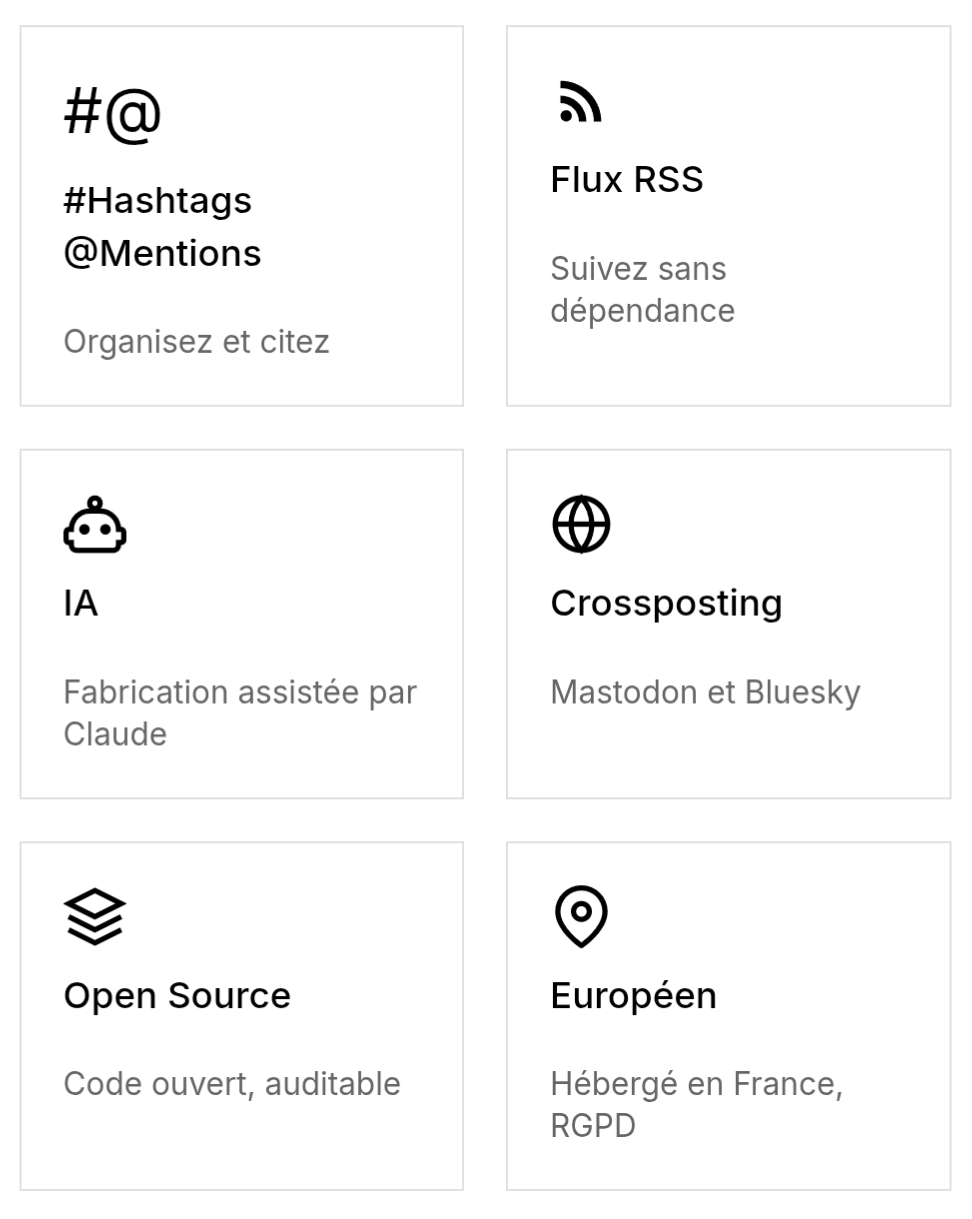Image resolution: width=972 pixels, height=1219 pixels.
Task: Click Code ouvert, auditable text
Action: pos(232,1084)
